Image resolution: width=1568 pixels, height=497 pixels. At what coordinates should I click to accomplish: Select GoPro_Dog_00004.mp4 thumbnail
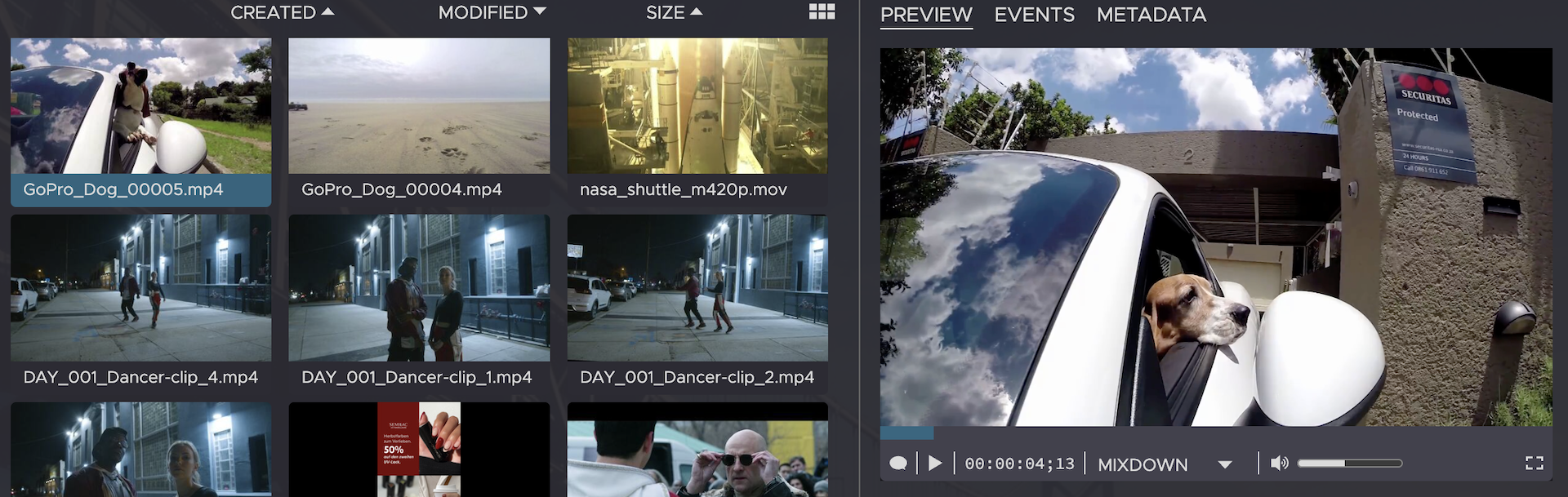tap(419, 106)
